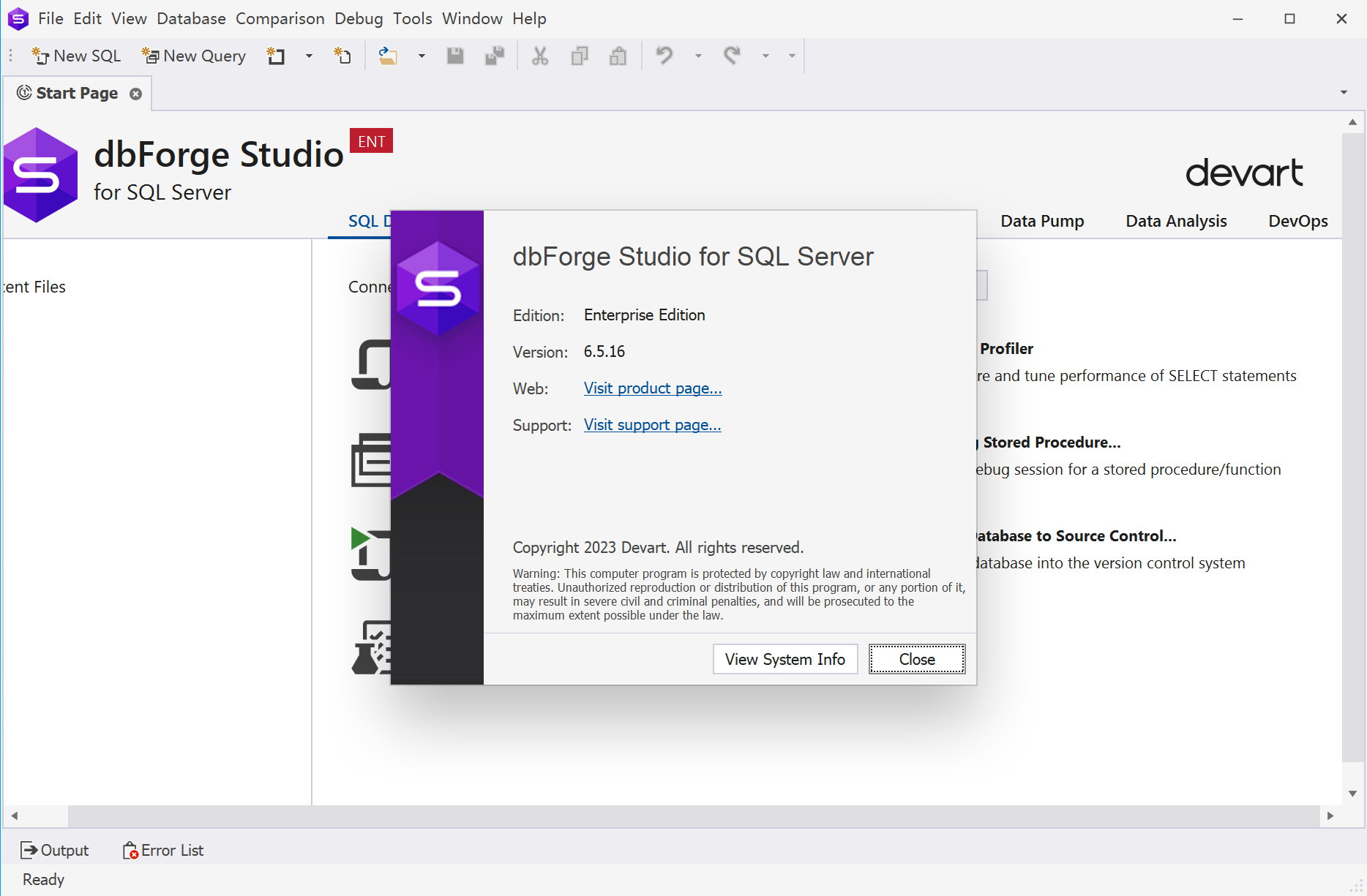Open the Error List panel
The height and width of the screenshot is (896, 1367).
coord(163,850)
